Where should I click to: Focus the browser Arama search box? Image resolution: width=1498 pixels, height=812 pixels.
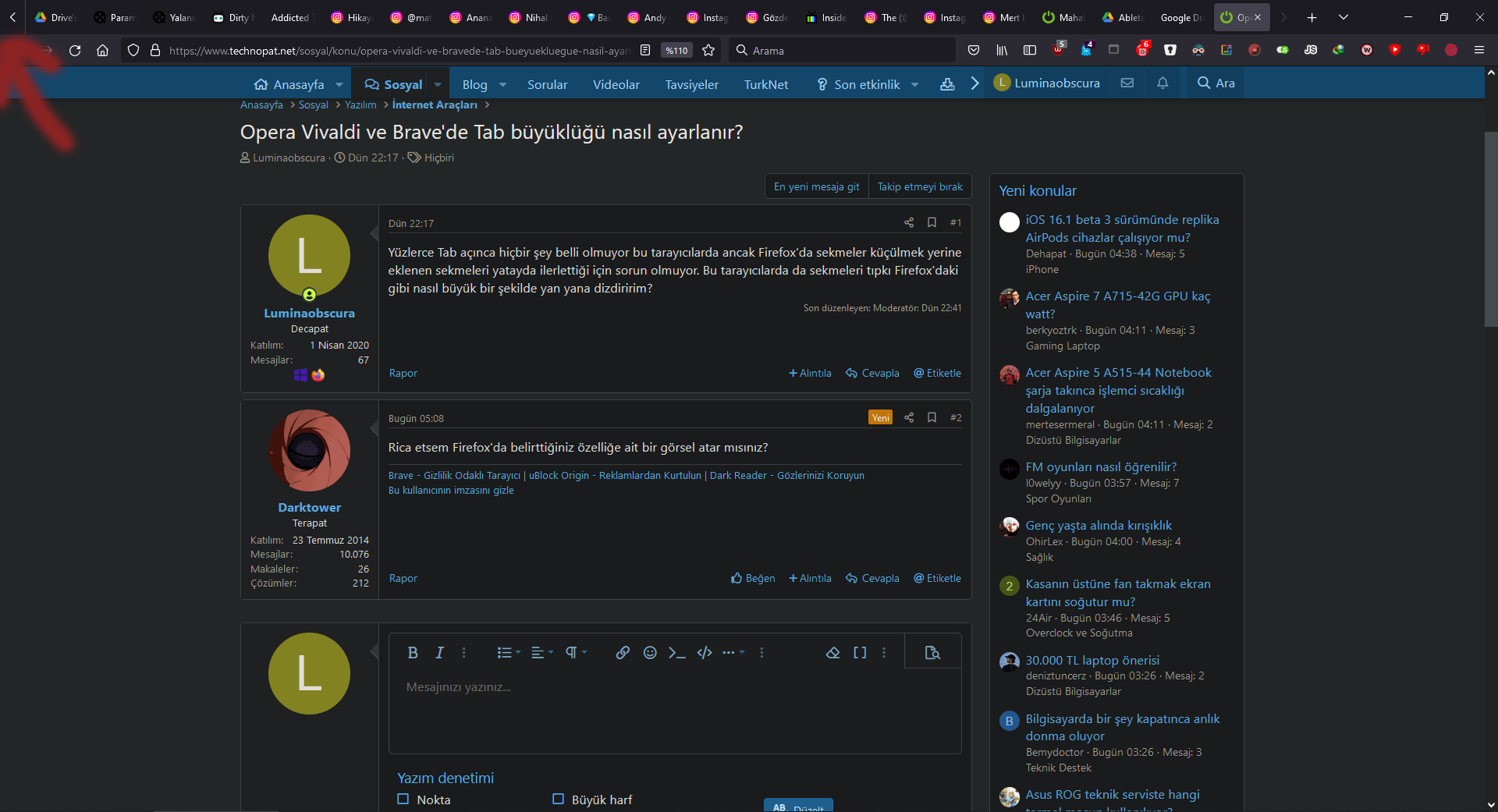click(843, 50)
